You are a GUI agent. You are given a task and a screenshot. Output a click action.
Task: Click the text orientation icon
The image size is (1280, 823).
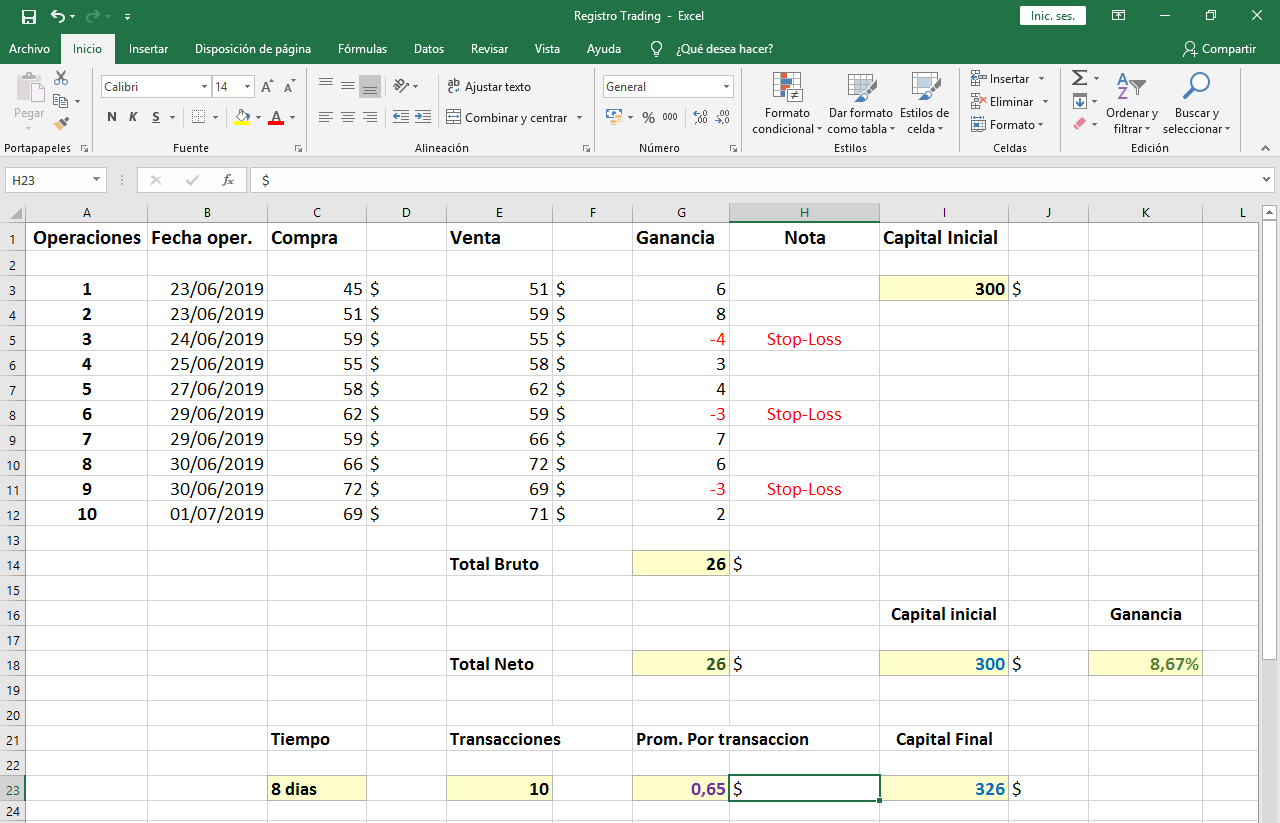pyautogui.click(x=401, y=86)
